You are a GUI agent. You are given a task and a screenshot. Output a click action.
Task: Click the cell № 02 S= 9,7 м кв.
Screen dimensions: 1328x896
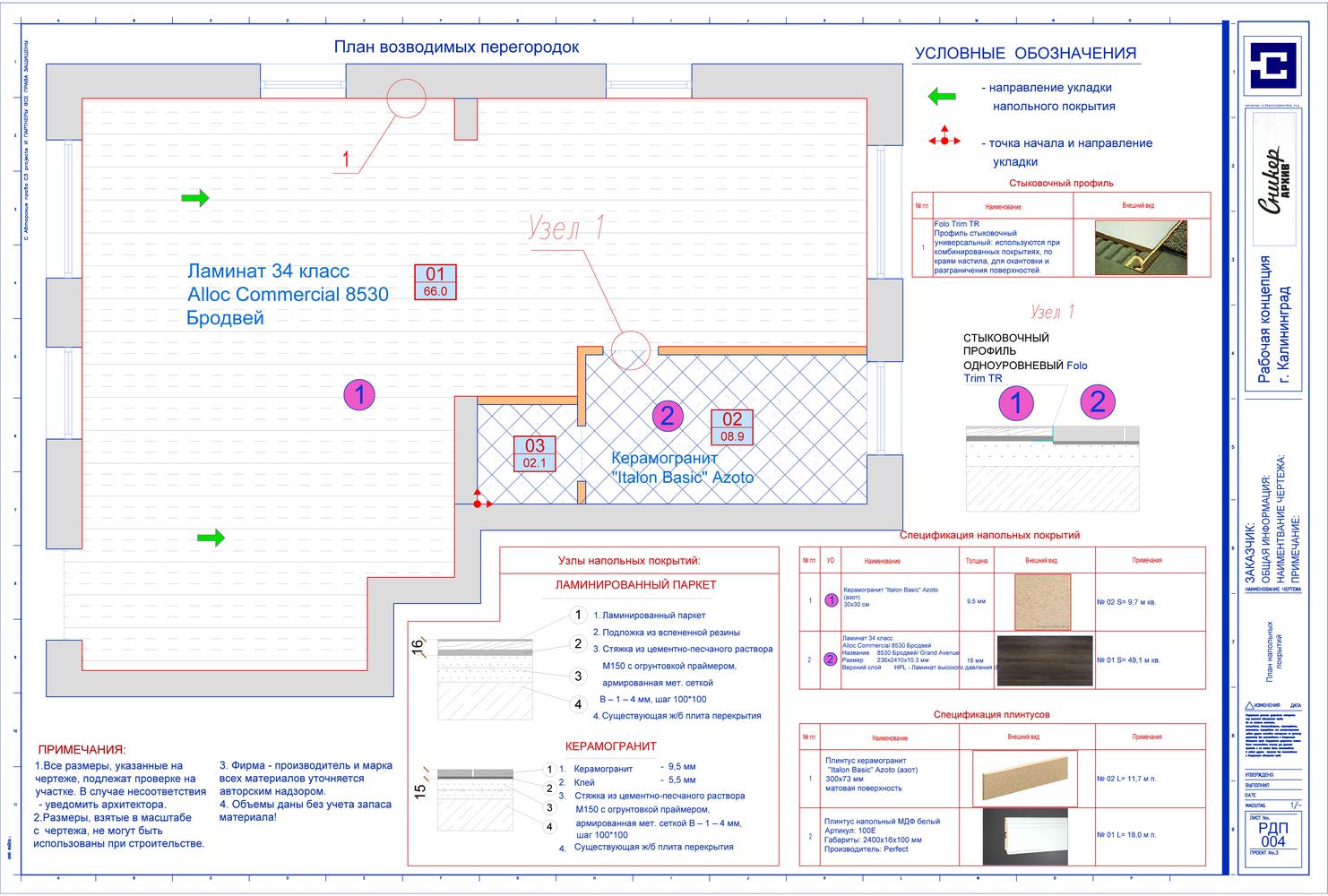tap(1126, 602)
